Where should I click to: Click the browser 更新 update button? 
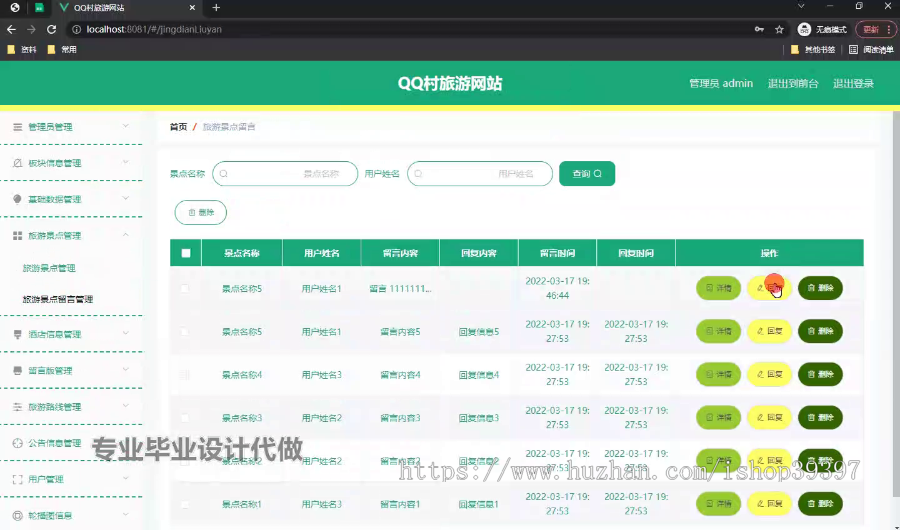coord(876,29)
